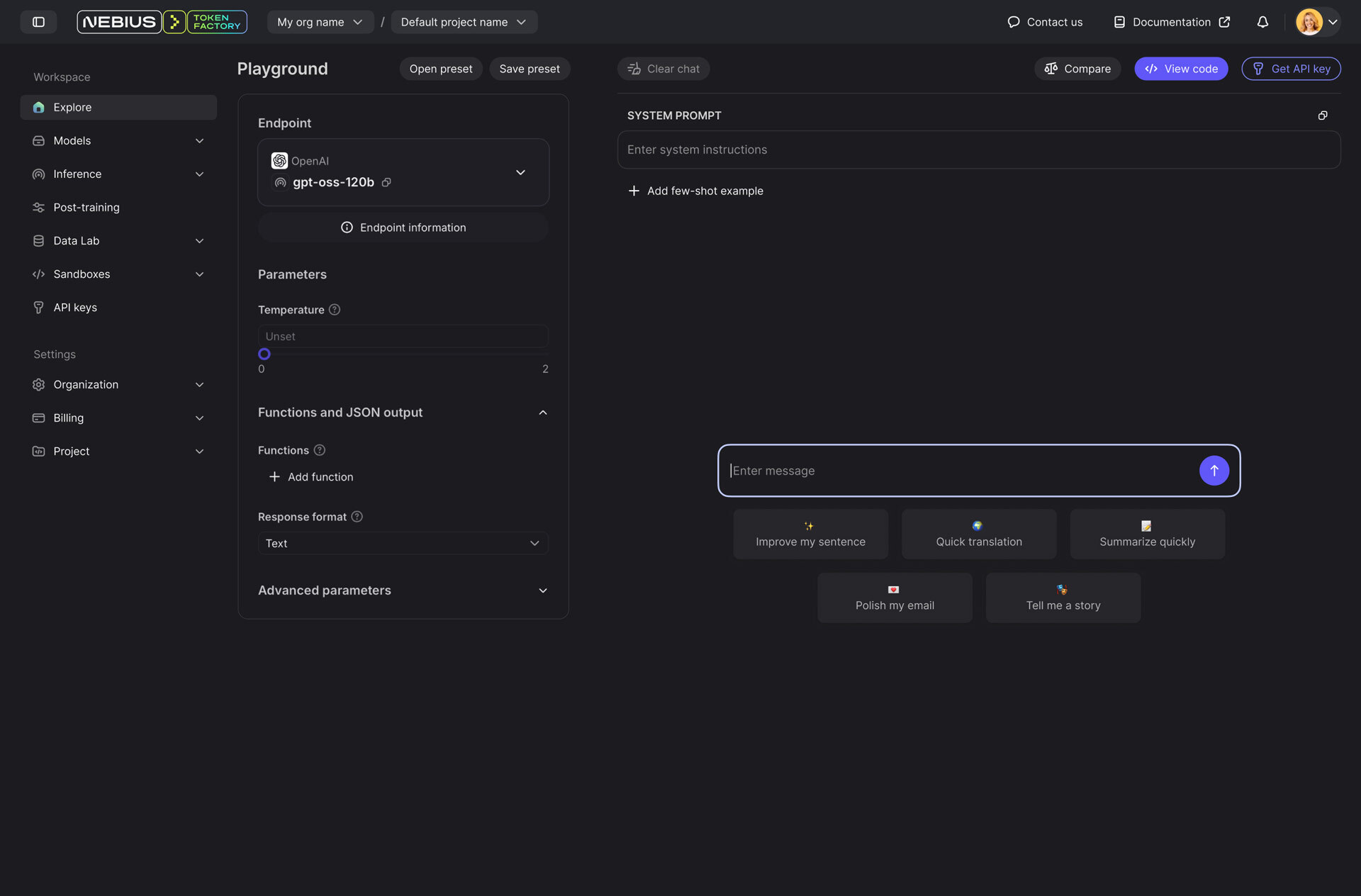Image resolution: width=1361 pixels, height=896 pixels.
Task: Expand Data Lab in sidebar
Action: pyautogui.click(x=118, y=240)
